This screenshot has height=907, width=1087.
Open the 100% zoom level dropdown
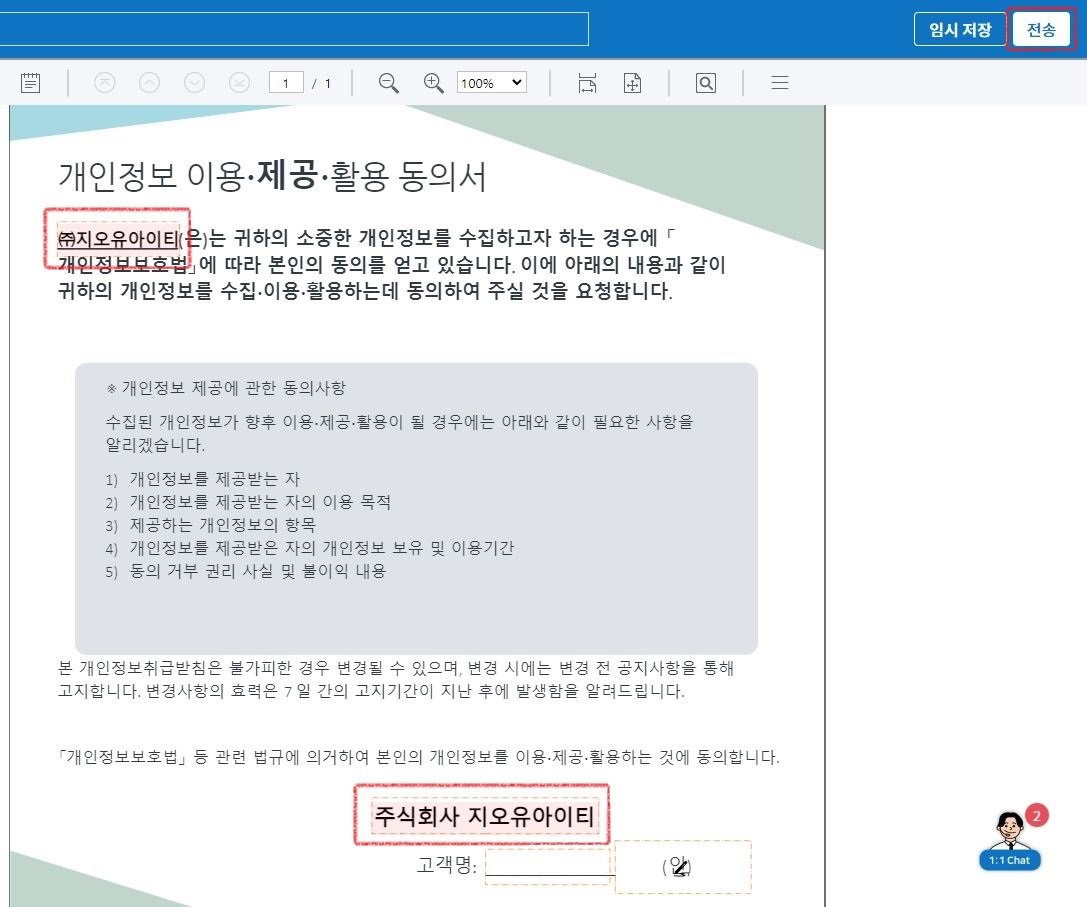tap(492, 83)
